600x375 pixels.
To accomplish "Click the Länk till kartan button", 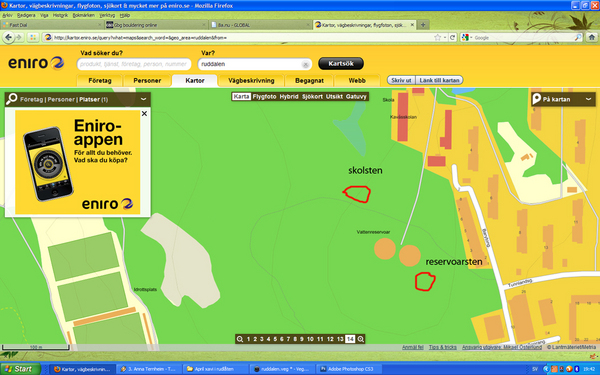I will click(439, 80).
